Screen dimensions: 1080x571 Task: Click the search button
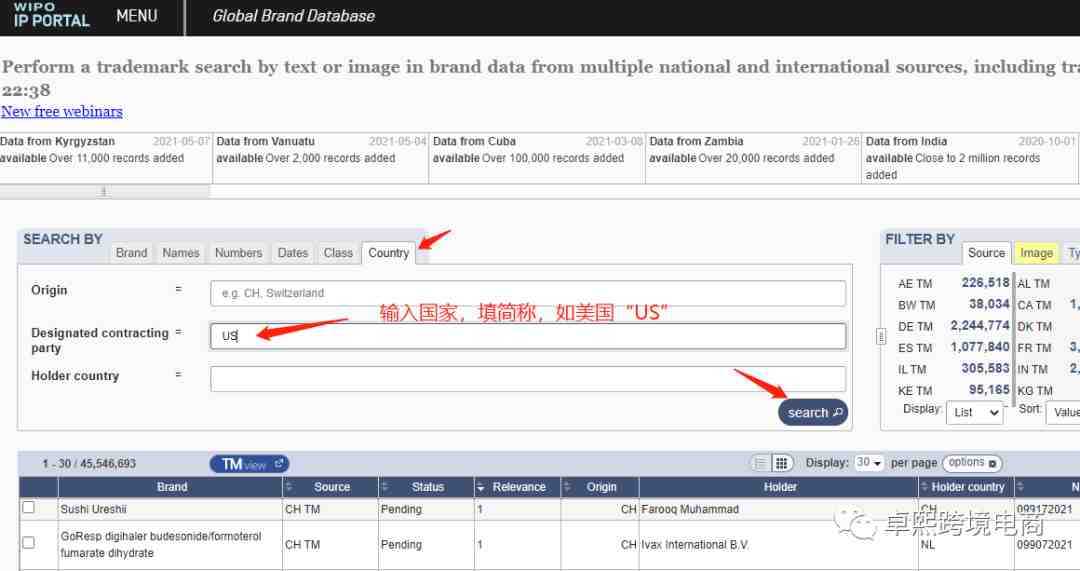point(814,412)
